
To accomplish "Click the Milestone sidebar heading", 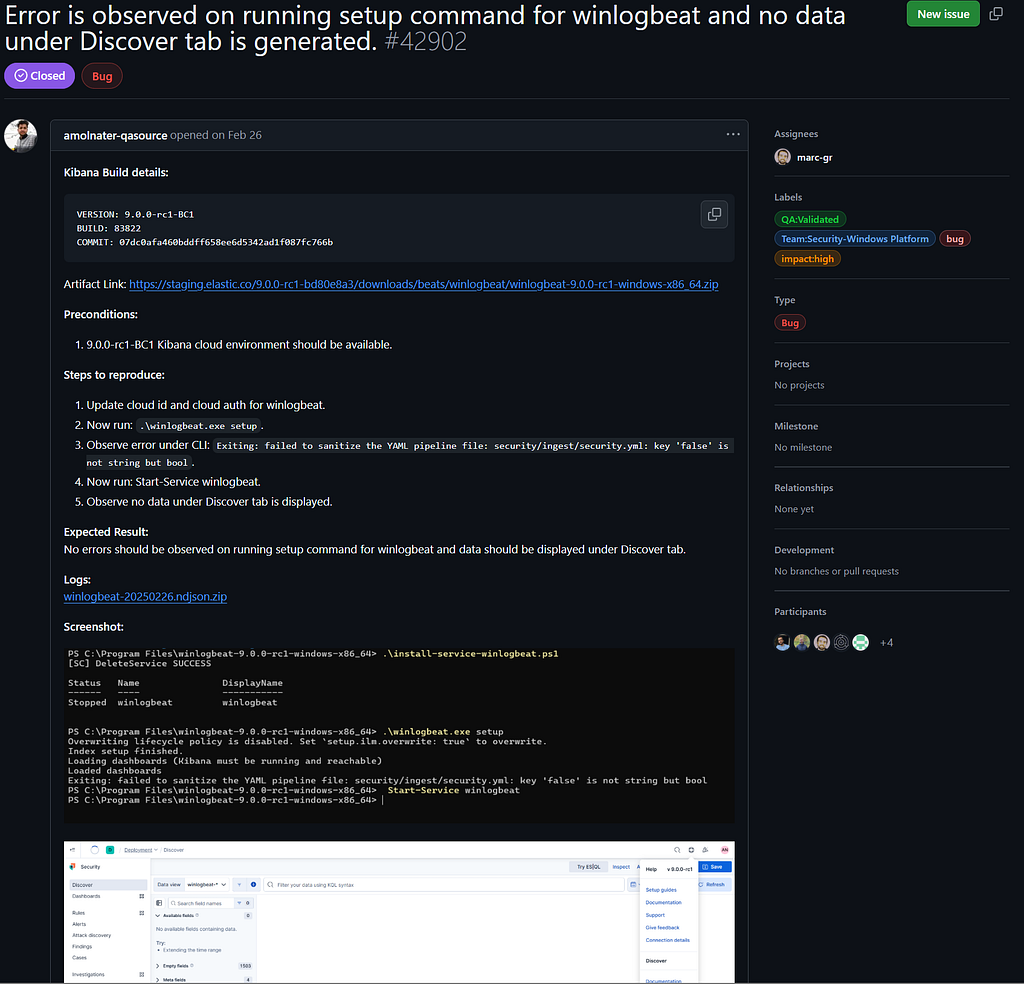I will click(x=795, y=426).
